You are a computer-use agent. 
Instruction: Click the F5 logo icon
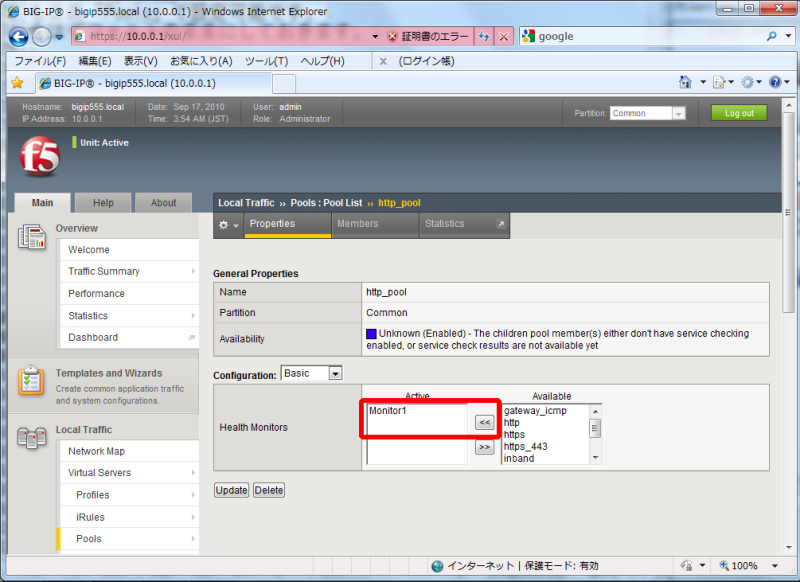[38, 156]
